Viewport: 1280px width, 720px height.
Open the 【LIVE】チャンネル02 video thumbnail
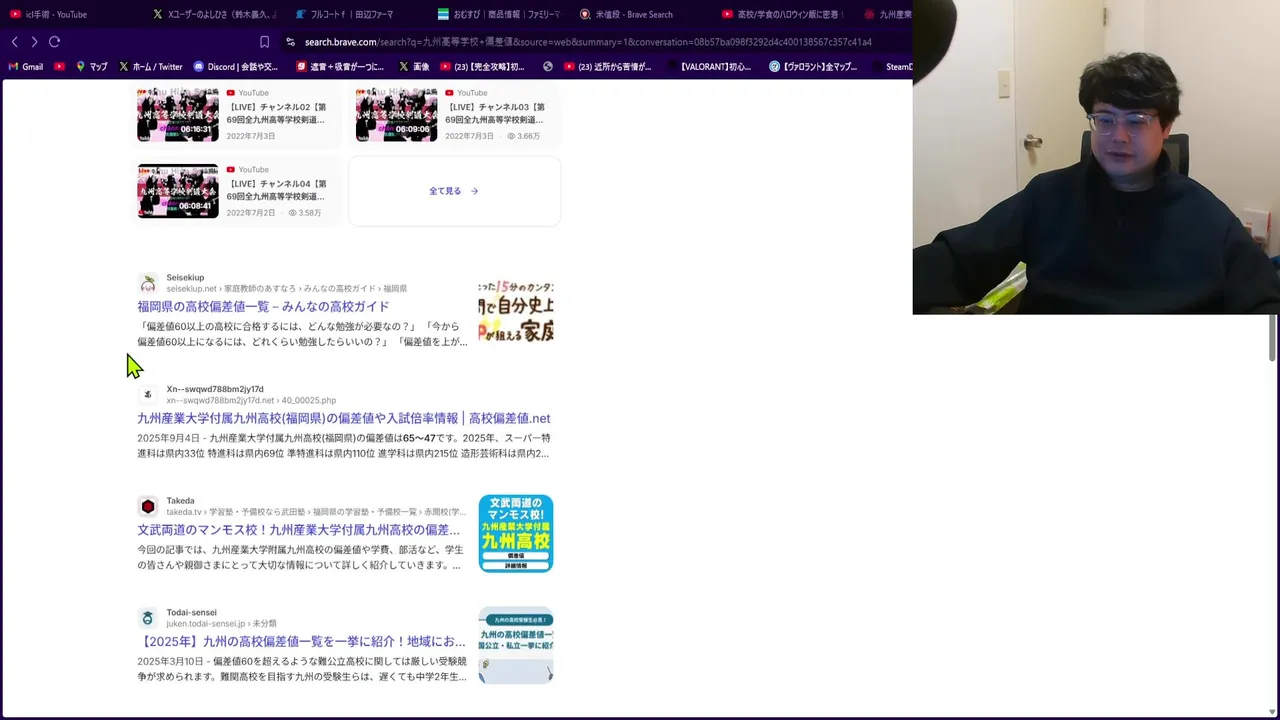click(178, 114)
